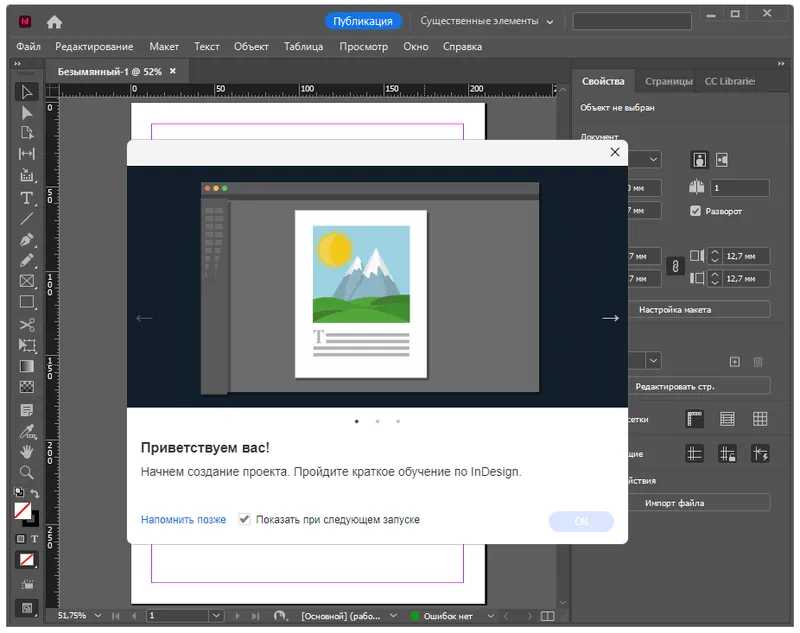Select the Direct Selection tool
This screenshot has height=633, width=800.
pos(27,113)
